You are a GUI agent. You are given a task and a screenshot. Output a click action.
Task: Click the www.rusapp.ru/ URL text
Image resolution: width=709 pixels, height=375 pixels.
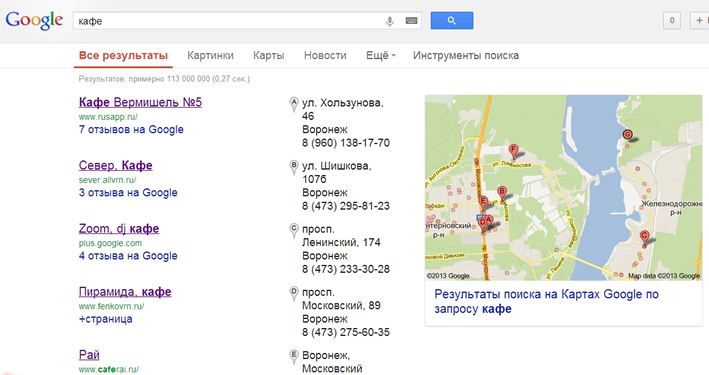click(108, 117)
